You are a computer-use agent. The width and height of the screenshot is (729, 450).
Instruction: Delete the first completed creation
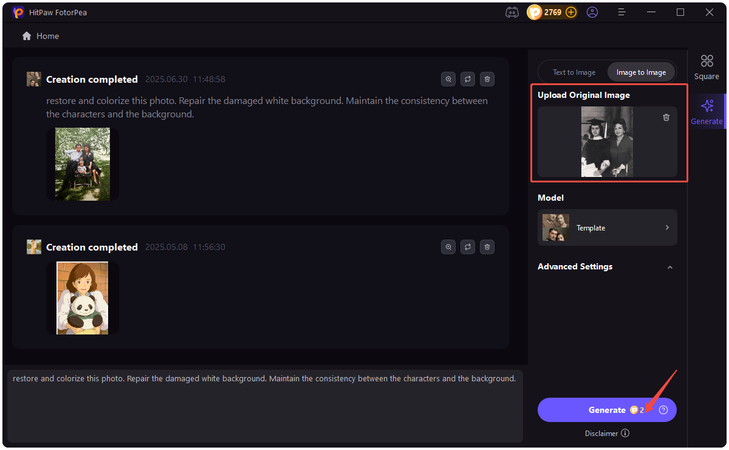point(486,78)
